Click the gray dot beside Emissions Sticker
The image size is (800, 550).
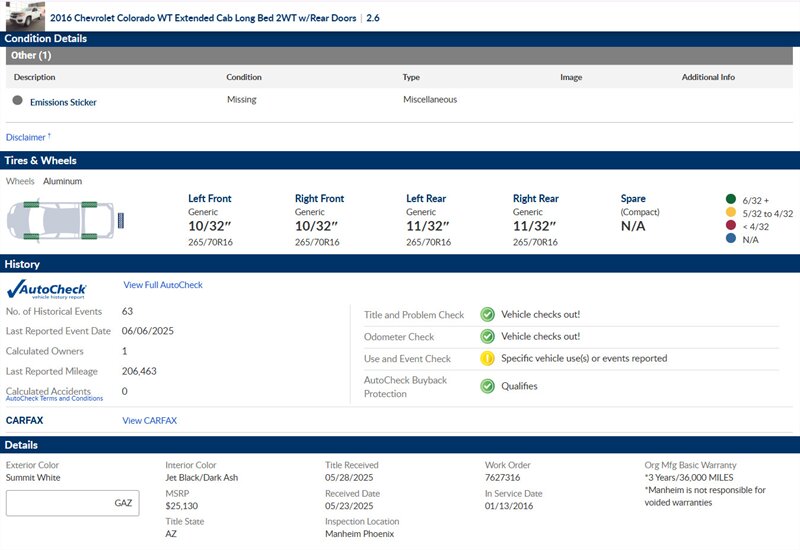(17, 100)
